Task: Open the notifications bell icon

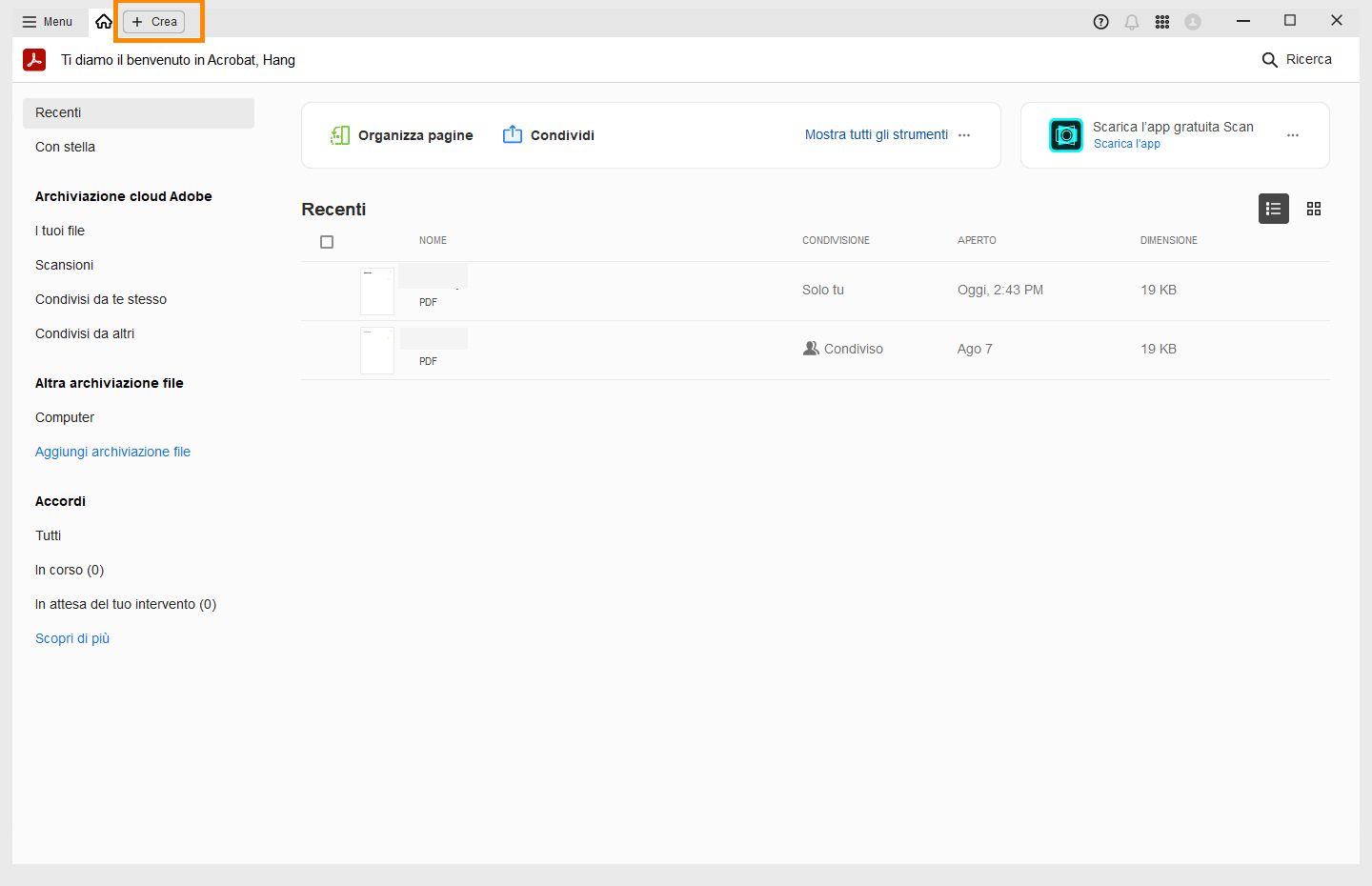Action: (x=1132, y=22)
